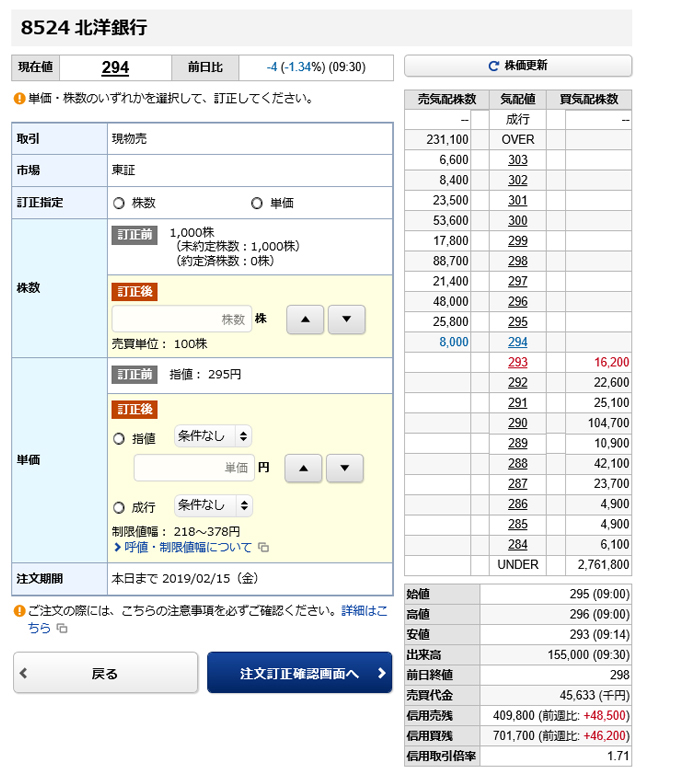680x780 pixels.
Task: Click 出来高 value 155,000 (09:30)
Action: click(x=588, y=655)
